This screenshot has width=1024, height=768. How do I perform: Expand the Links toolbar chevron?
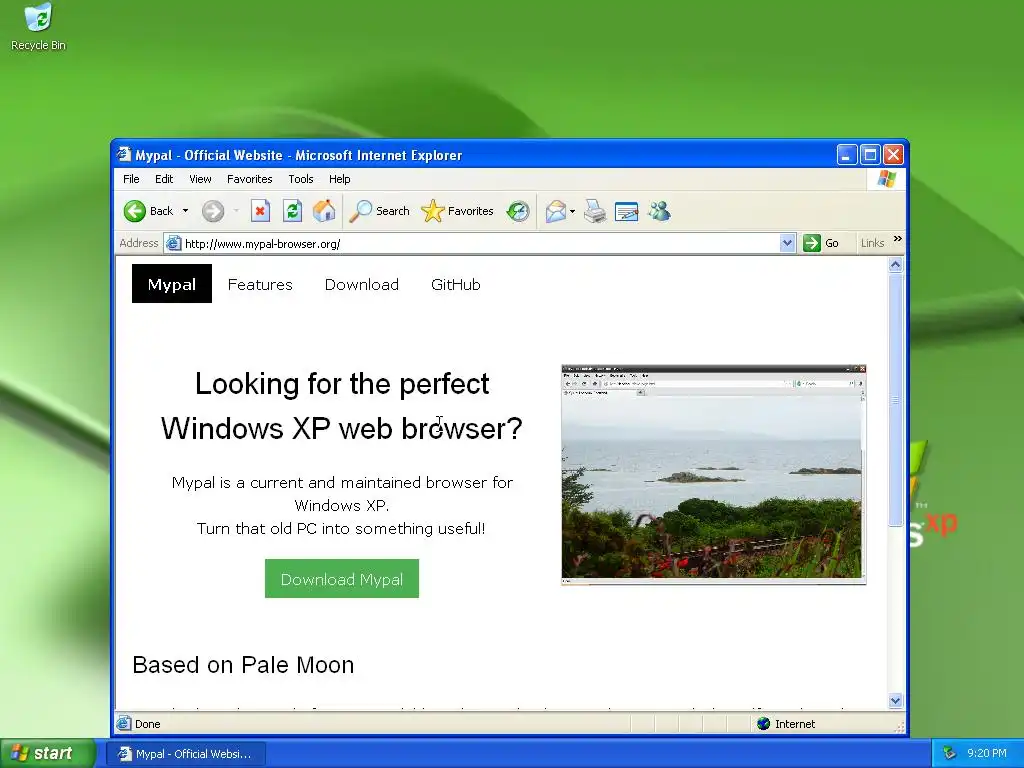[x=897, y=239]
